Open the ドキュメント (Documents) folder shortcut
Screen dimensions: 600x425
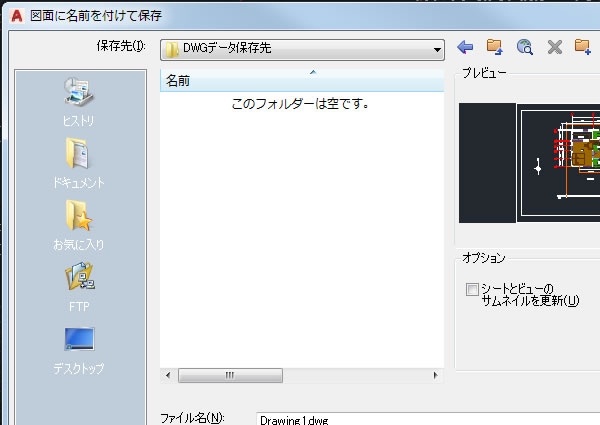pos(79,163)
